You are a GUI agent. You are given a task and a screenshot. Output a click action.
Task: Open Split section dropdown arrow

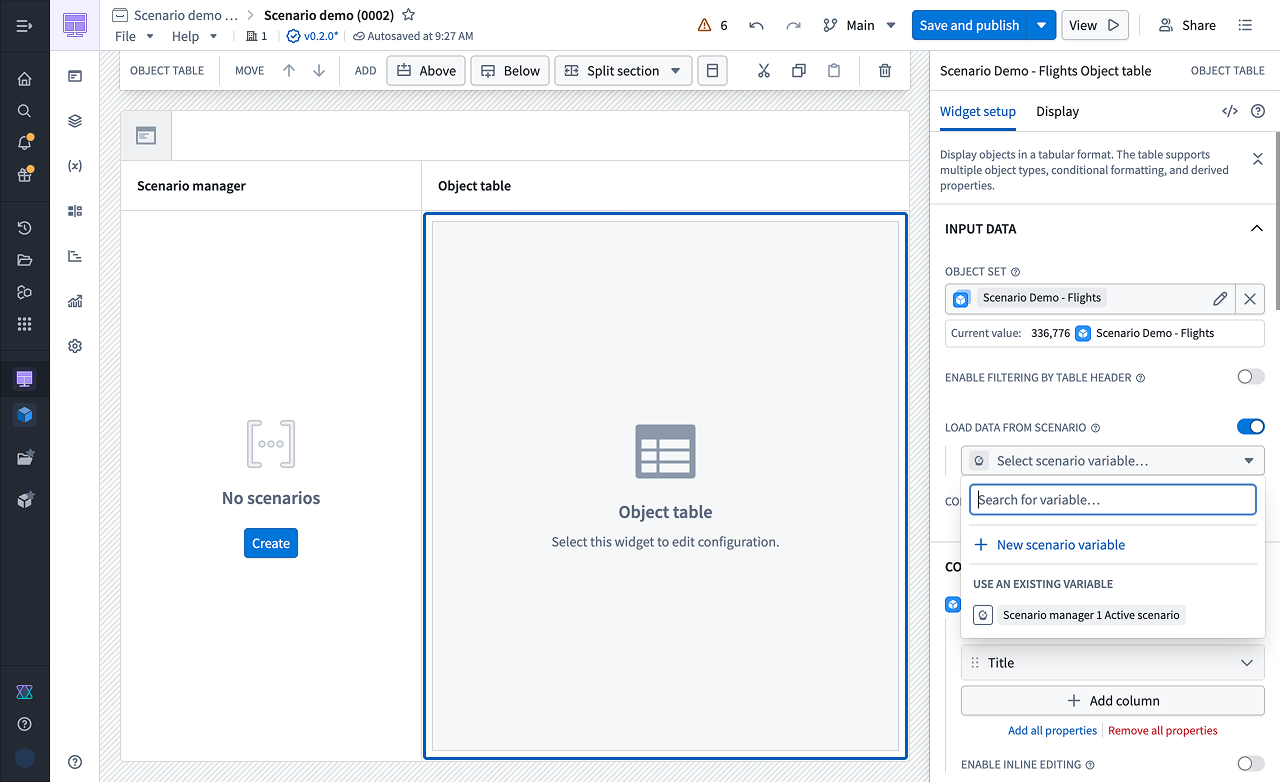click(676, 71)
